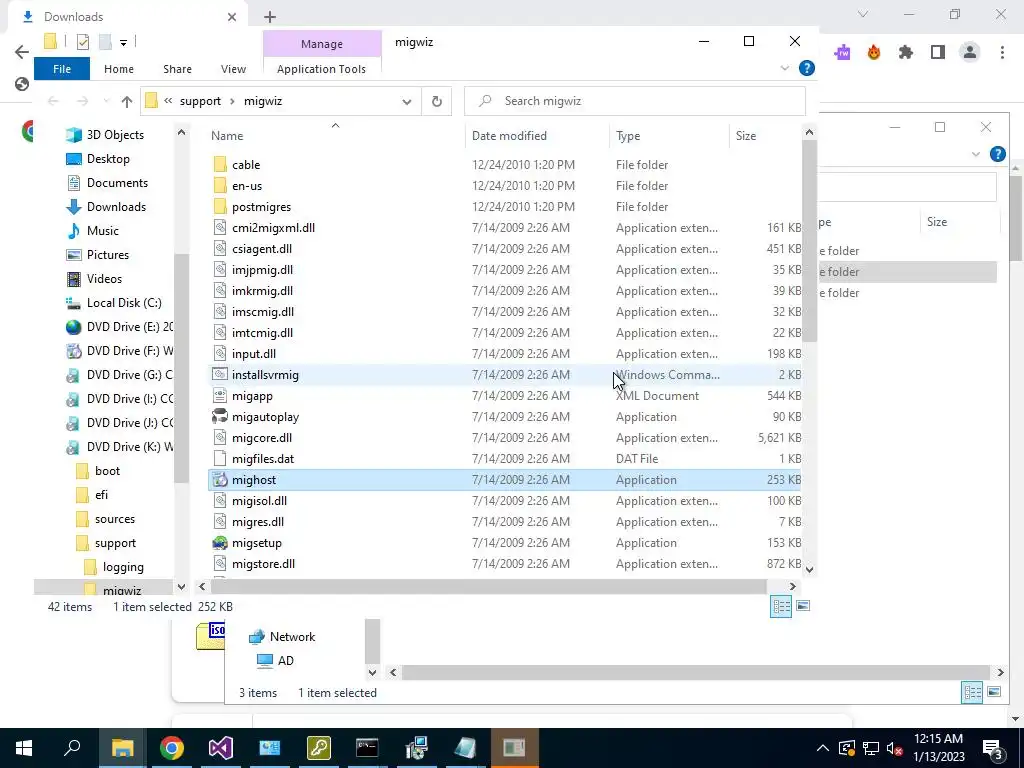The image size is (1024, 768).
Task: Open the sources folder in the tree
Action: 114,519
